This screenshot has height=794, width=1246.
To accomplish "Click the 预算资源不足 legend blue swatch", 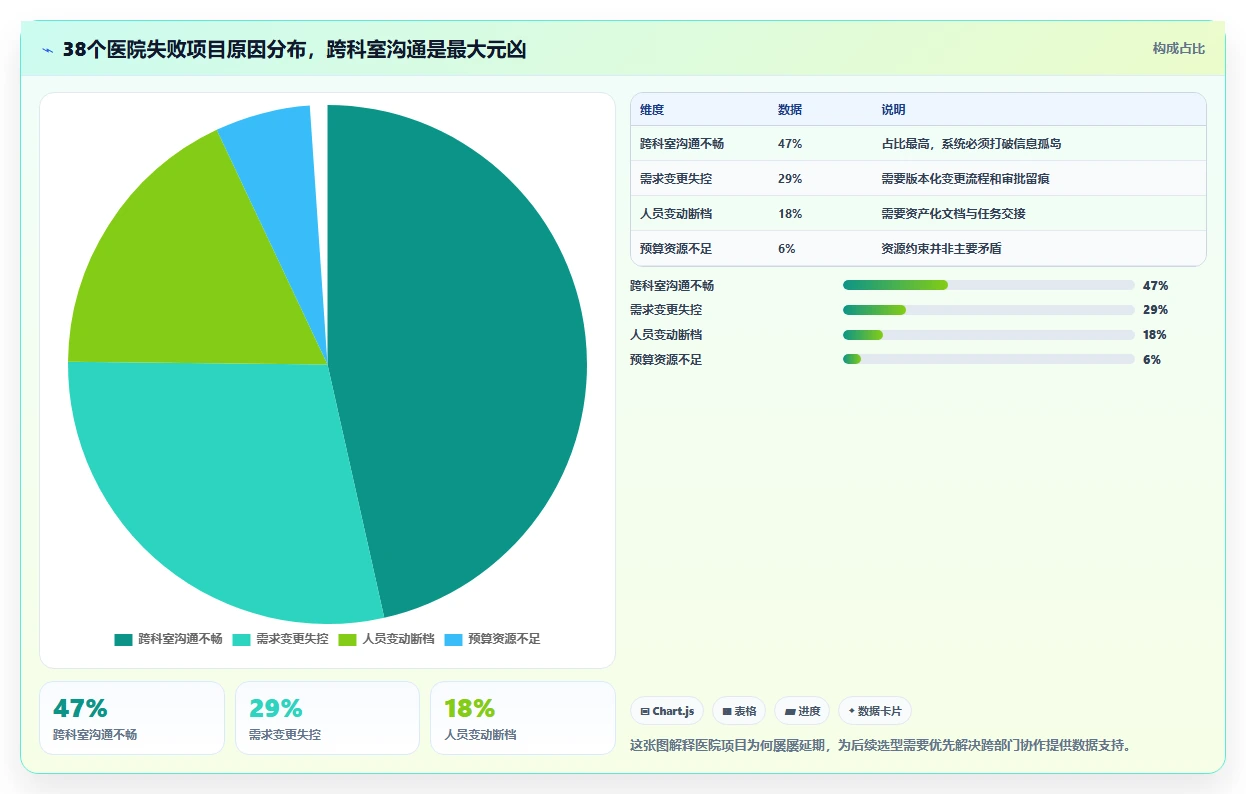I will (x=453, y=639).
